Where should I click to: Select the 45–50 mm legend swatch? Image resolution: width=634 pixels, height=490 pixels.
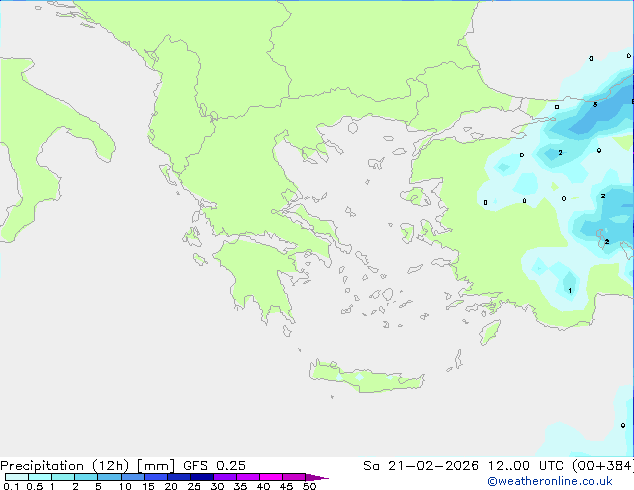tap(294, 477)
